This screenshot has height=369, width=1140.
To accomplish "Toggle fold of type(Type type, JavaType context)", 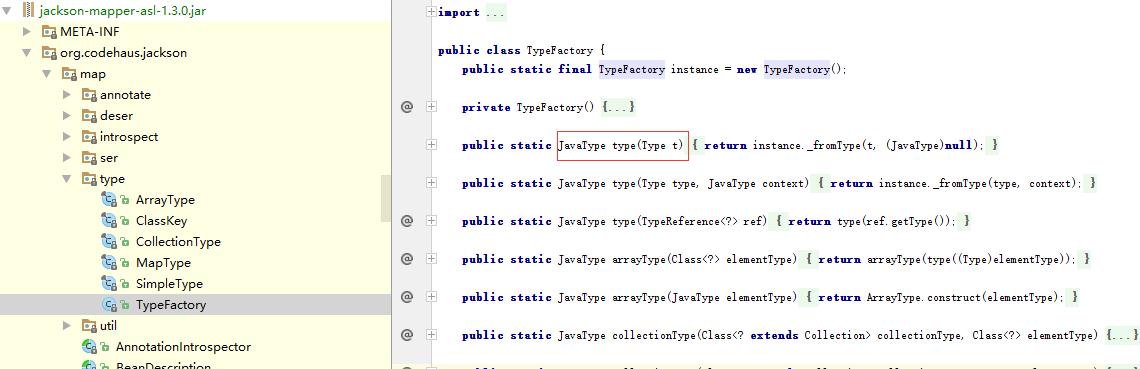I will tap(431, 183).
